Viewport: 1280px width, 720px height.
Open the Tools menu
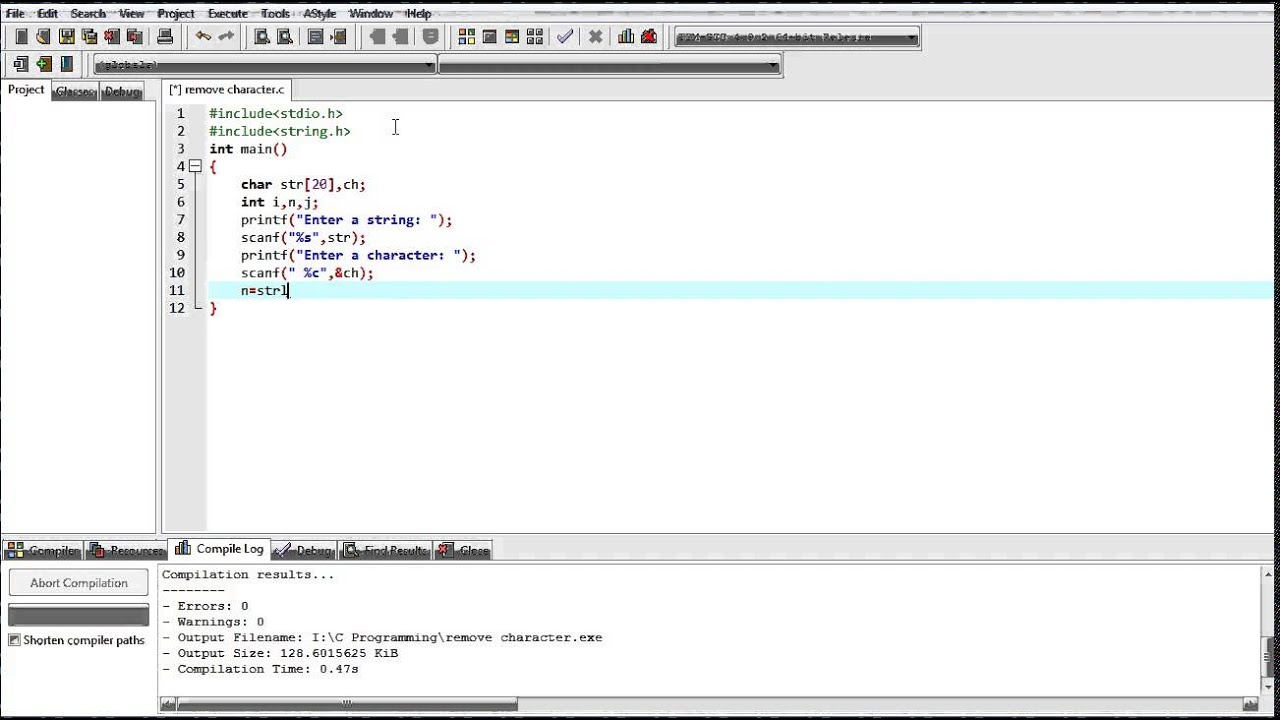click(275, 13)
